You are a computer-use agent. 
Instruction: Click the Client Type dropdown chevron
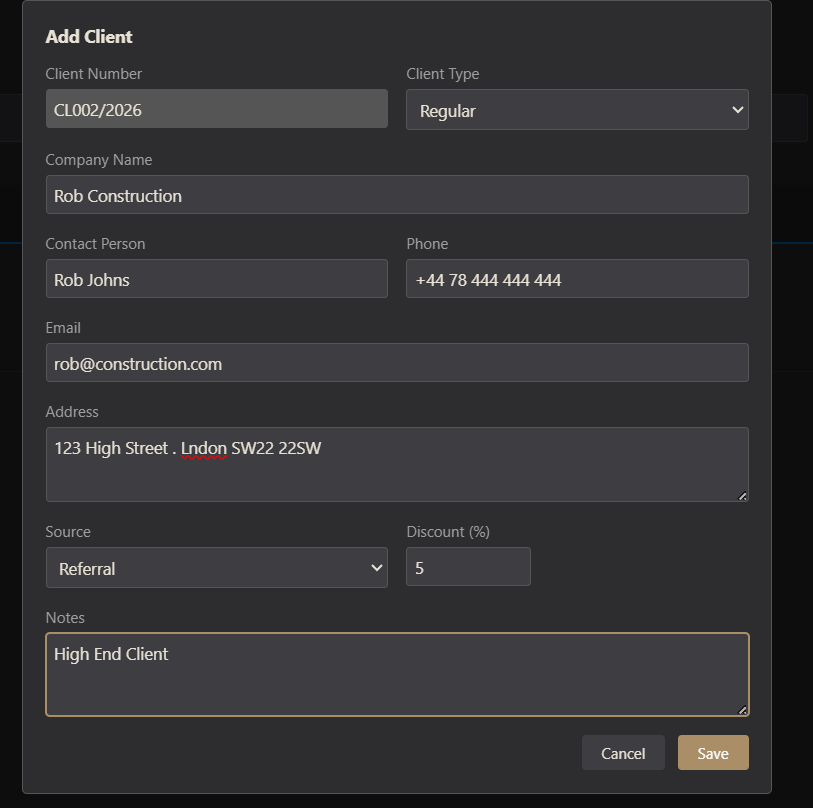pos(738,110)
